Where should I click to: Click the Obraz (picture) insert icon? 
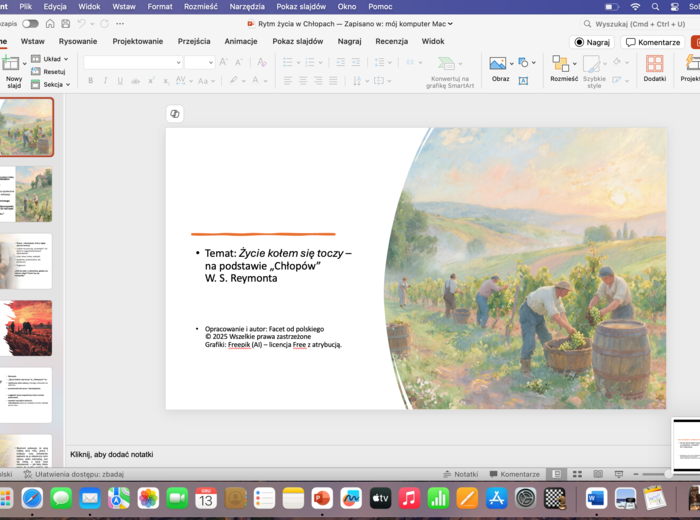pyautogui.click(x=498, y=63)
